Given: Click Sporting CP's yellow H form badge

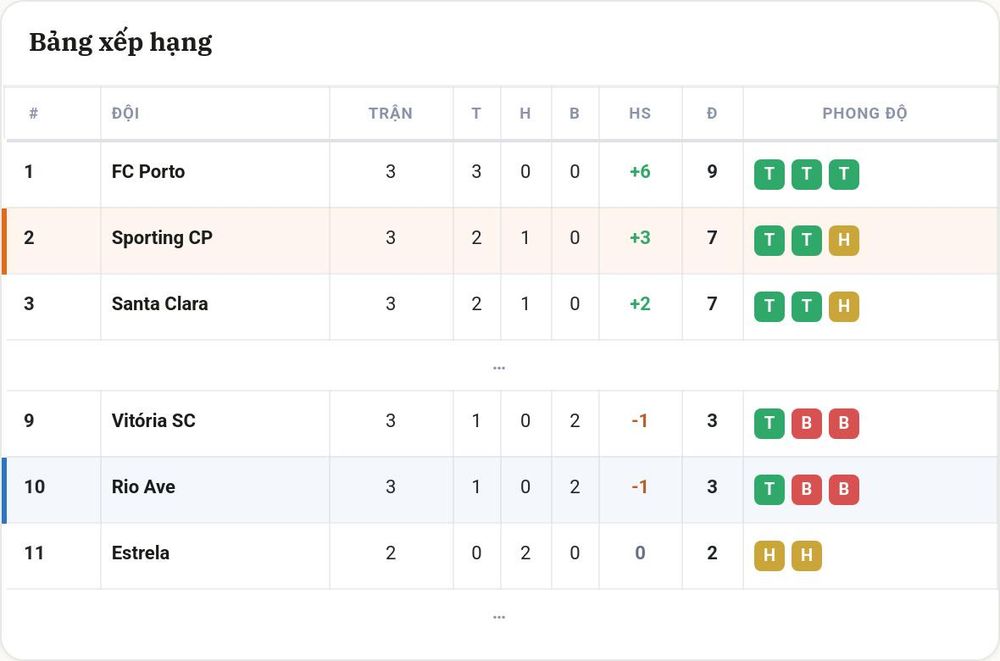Looking at the screenshot, I should click(x=844, y=241).
